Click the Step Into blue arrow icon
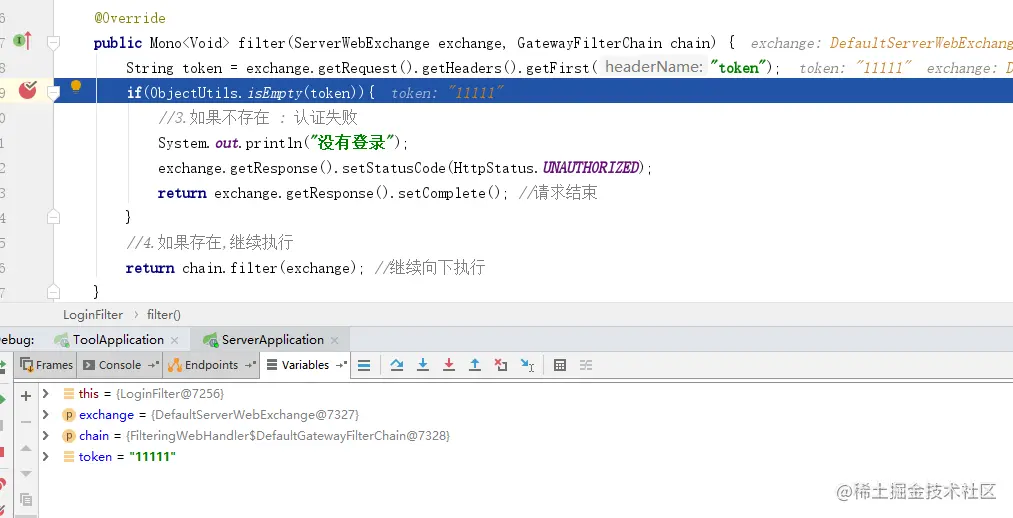 tap(423, 365)
